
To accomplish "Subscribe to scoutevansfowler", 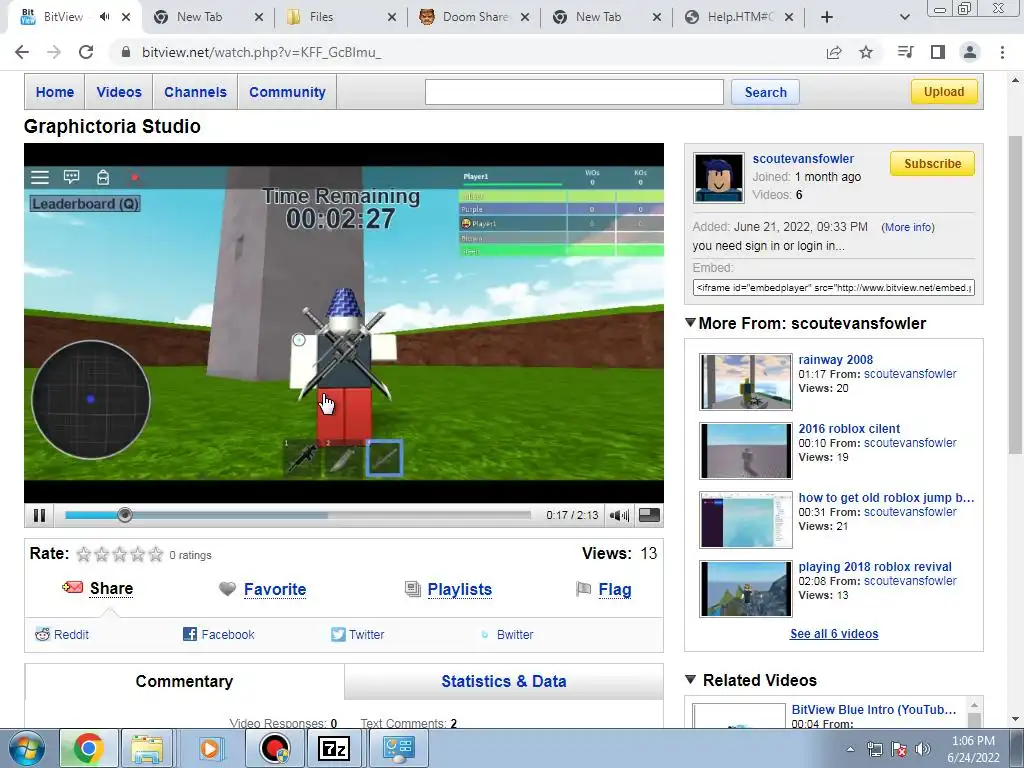I will (932, 163).
